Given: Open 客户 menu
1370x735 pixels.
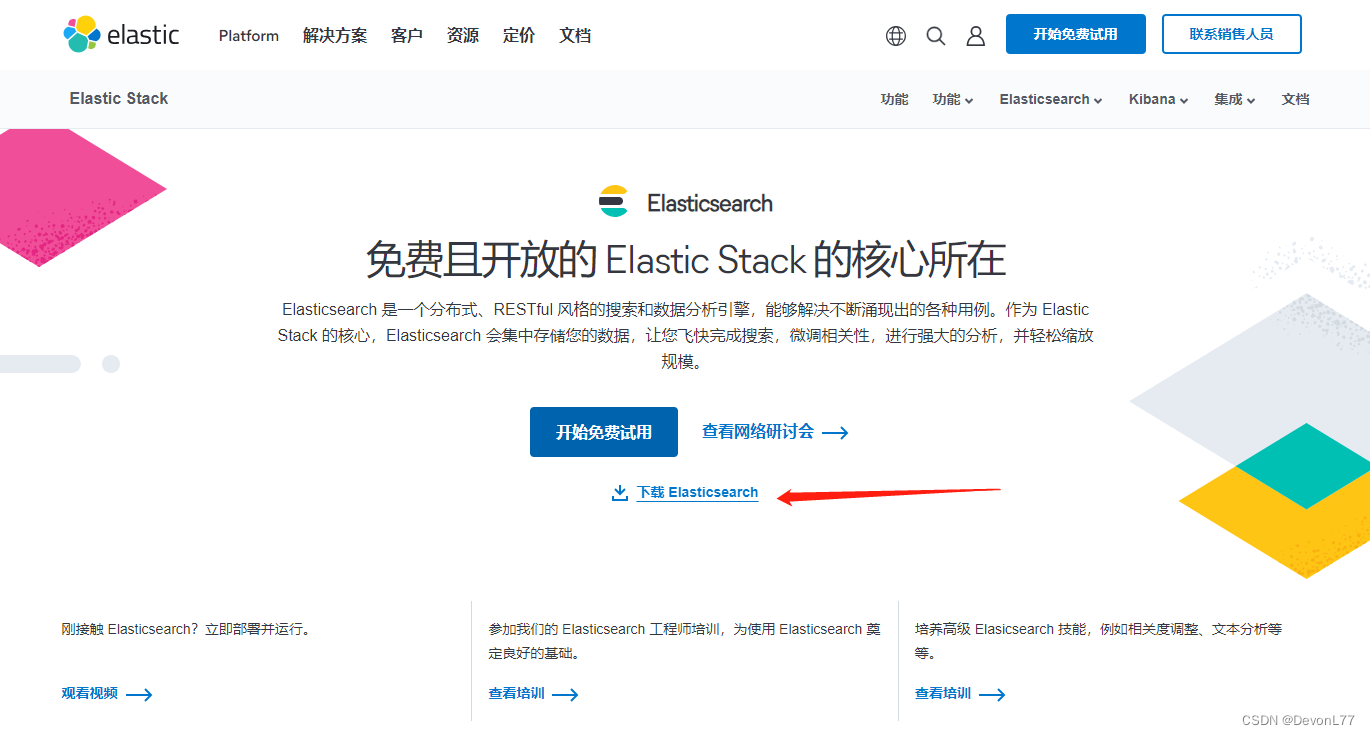Looking at the screenshot, I should pyautogui.click(x=407, y=36).
